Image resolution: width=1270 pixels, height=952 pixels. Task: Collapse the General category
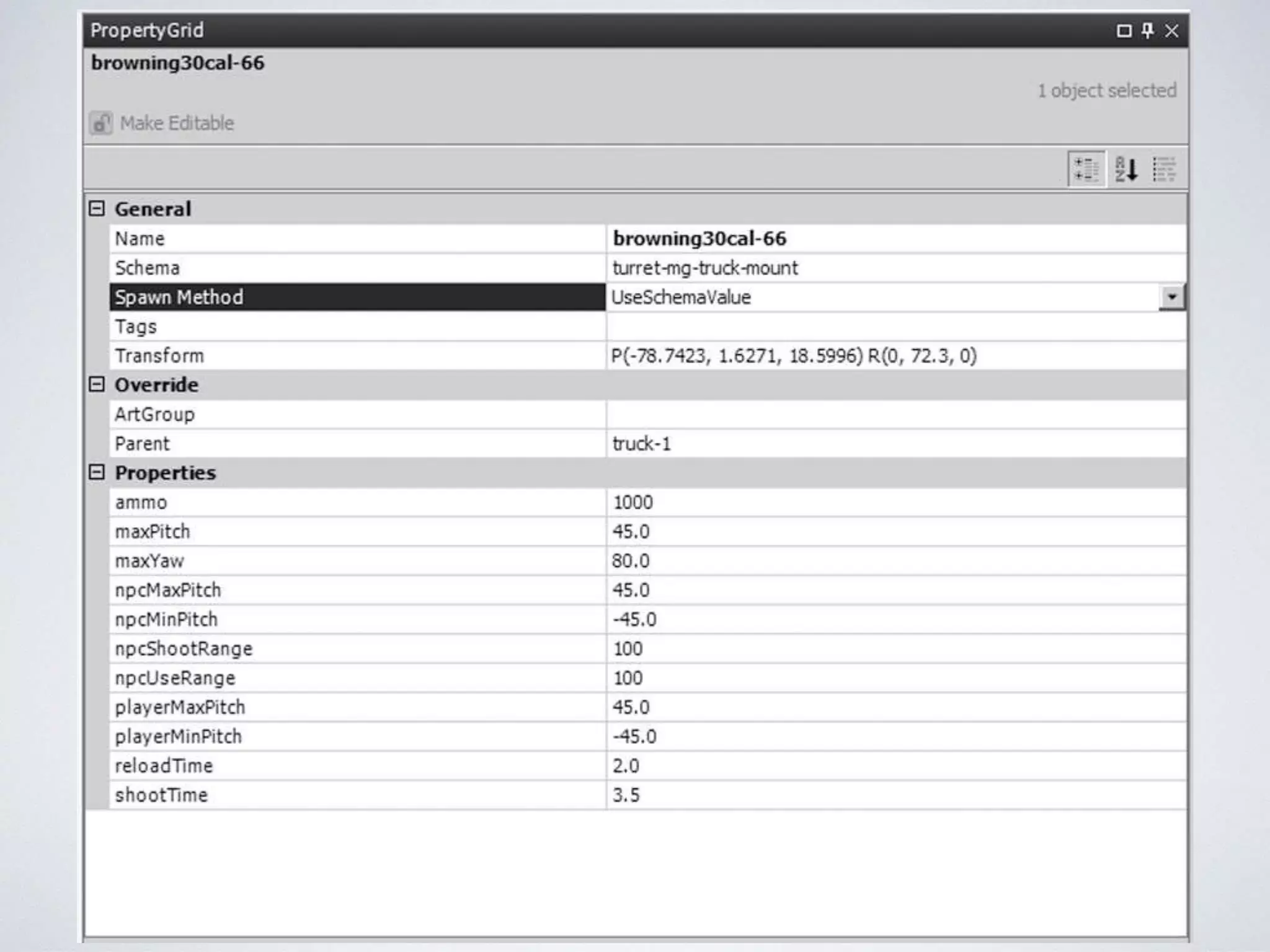97,208
